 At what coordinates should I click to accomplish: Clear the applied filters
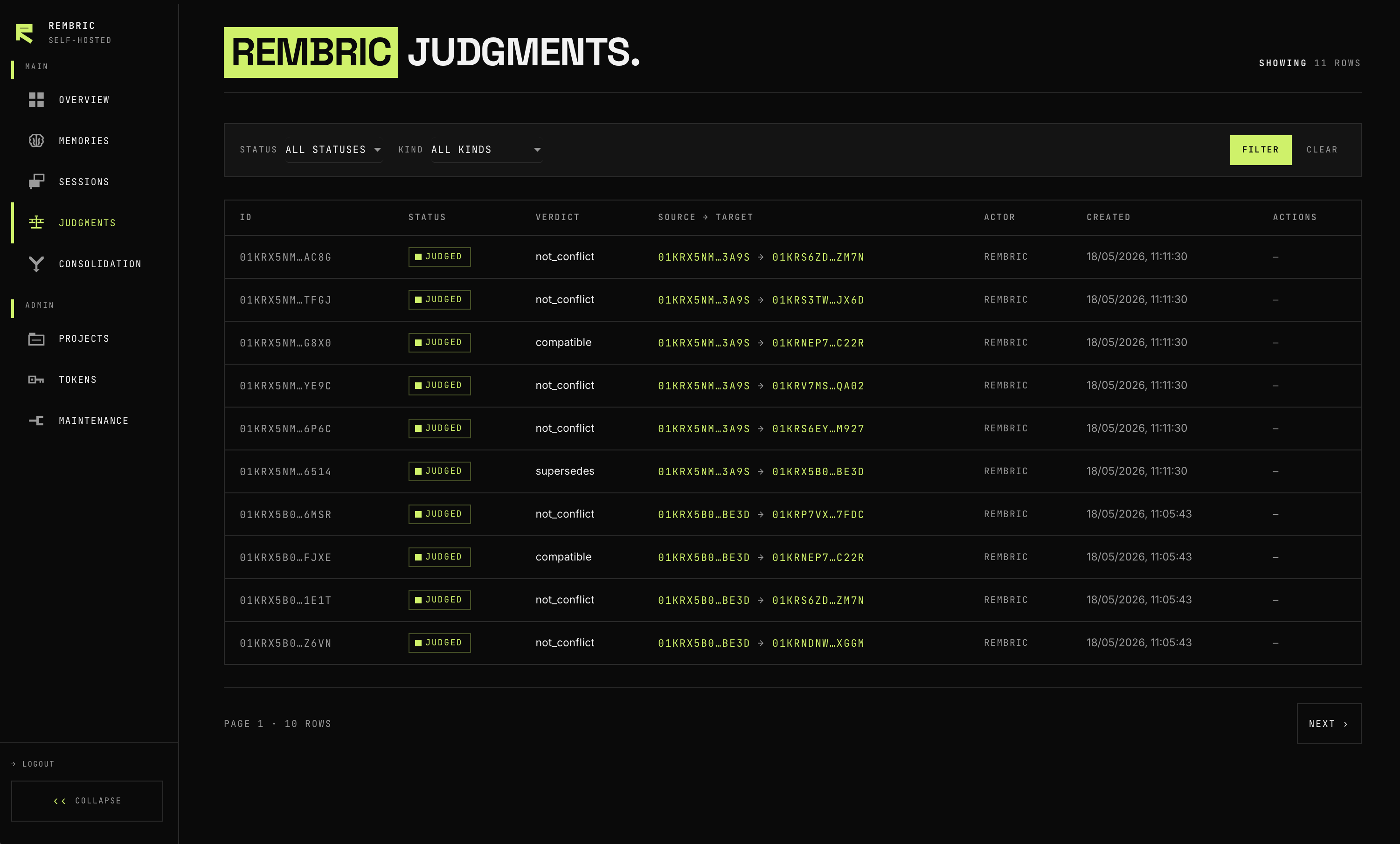pyautogui.click(x=1322, y=150)
